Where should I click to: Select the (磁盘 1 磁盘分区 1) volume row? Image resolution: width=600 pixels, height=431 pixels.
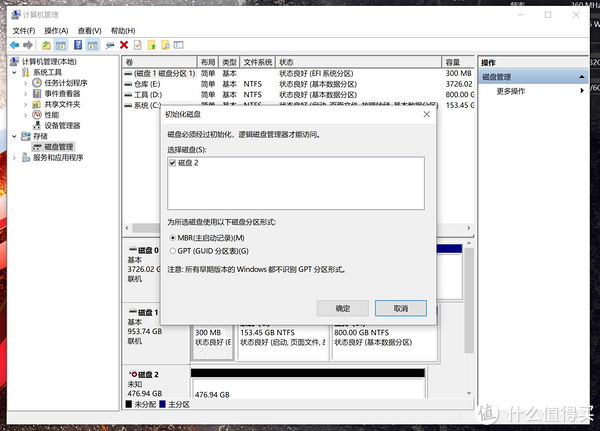298,73
